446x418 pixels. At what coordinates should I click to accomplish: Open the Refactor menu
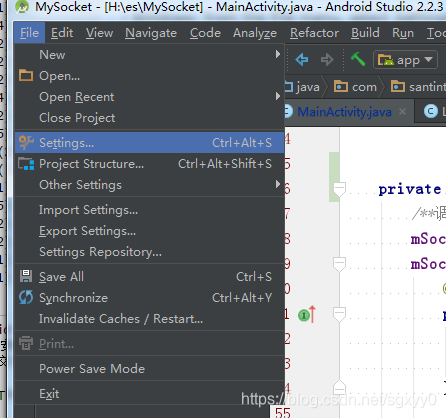[x=314, y=33]
